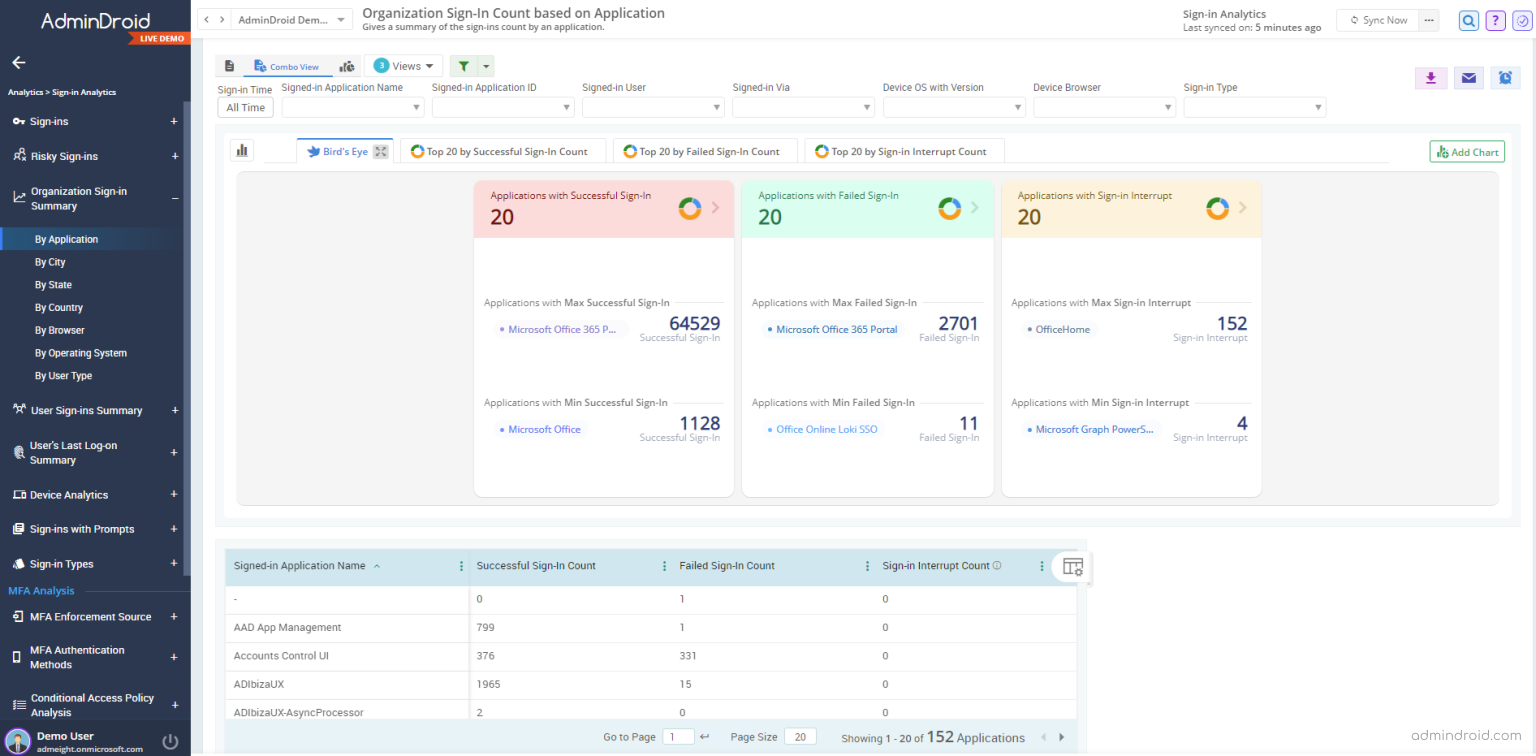This screenshot has width=1536, height=756.
Task: Open the Top 20 by Failed Sign-In Count tab
Action: coord(705,151)
